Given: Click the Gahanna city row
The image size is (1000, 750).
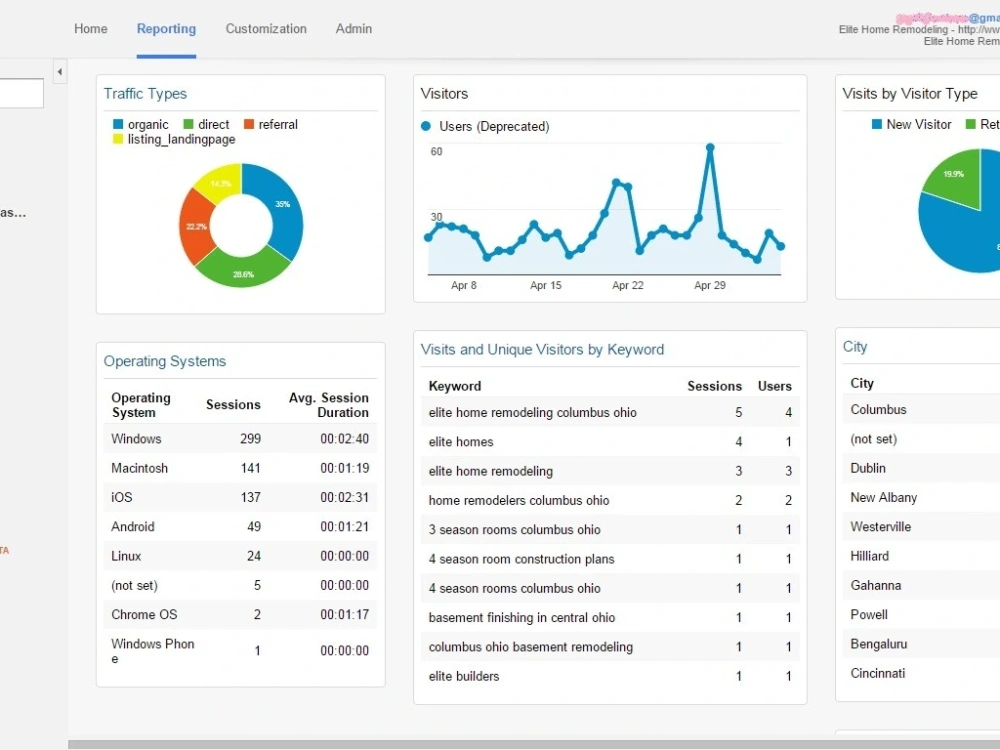Looking at the screenshot, I should (921, 585).
